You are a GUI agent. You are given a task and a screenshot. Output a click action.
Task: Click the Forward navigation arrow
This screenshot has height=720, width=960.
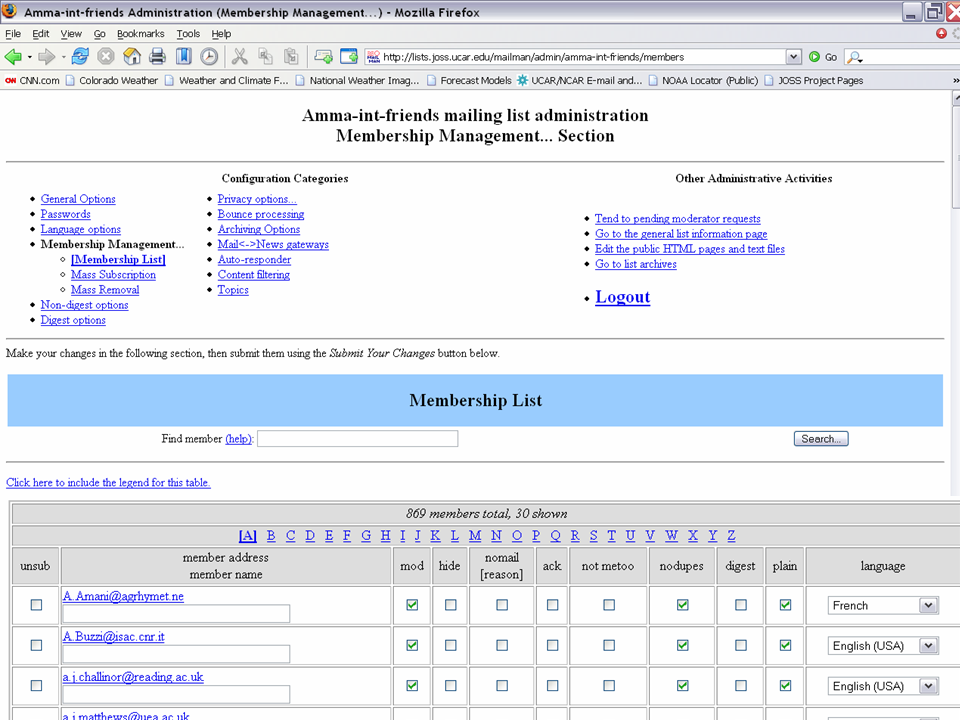coord(46,57)
